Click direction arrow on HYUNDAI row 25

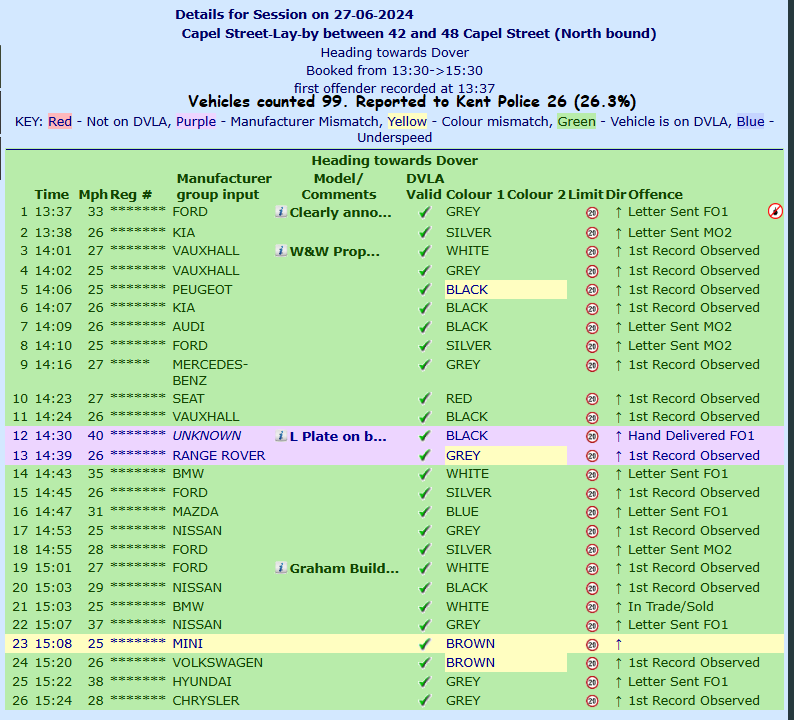click(x=618, y=682)
